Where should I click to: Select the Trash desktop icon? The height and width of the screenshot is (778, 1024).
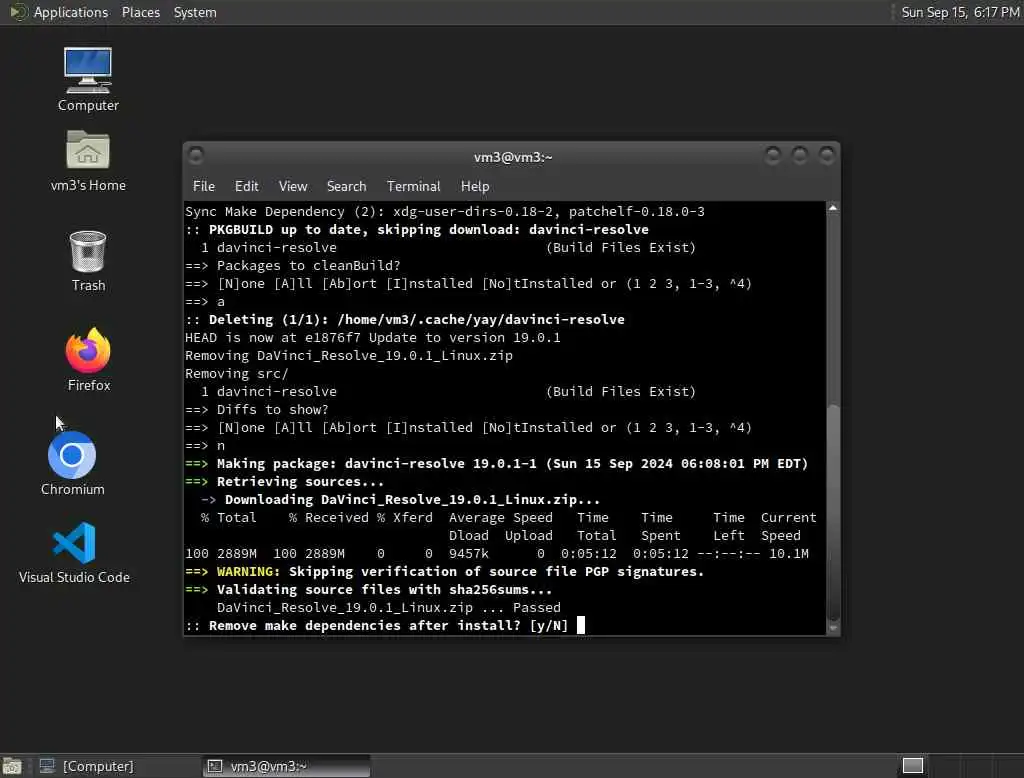point(88,261)
